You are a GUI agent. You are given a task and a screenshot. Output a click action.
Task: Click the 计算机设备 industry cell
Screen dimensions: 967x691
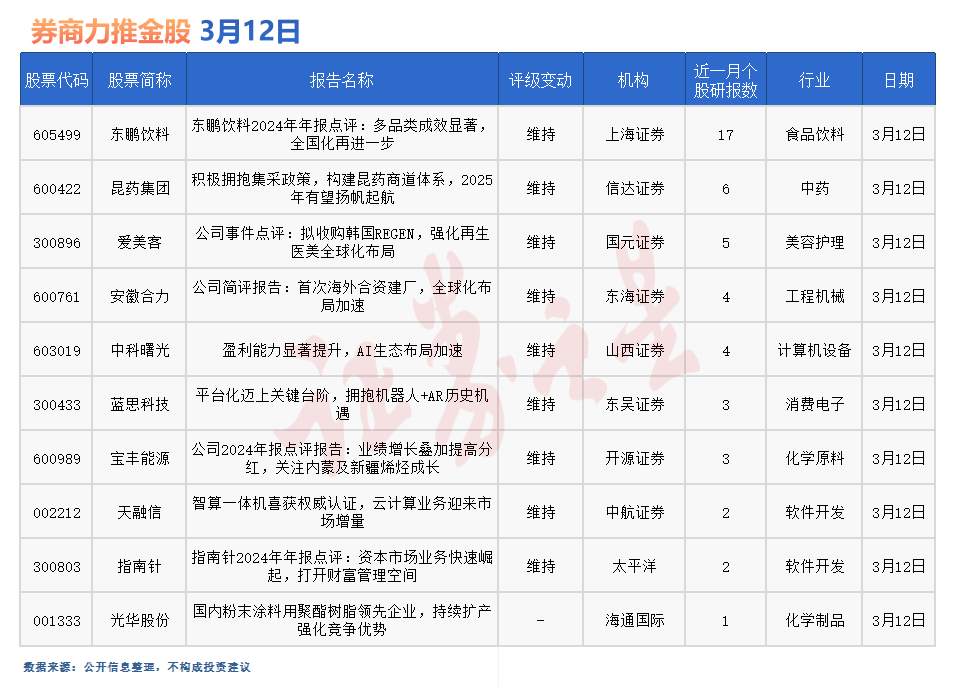pos(815,350)
